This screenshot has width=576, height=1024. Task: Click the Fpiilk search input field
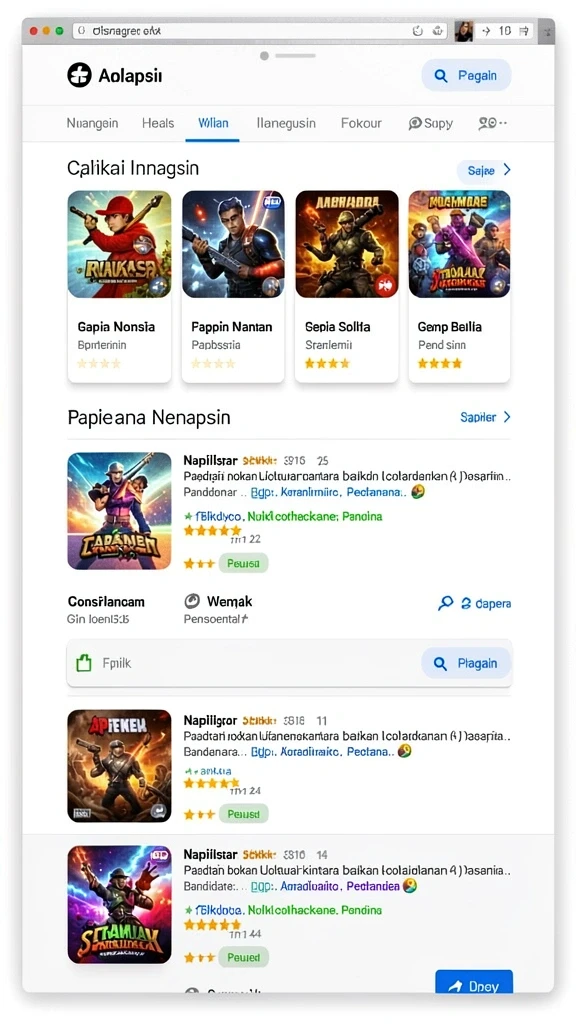point(246,664)
